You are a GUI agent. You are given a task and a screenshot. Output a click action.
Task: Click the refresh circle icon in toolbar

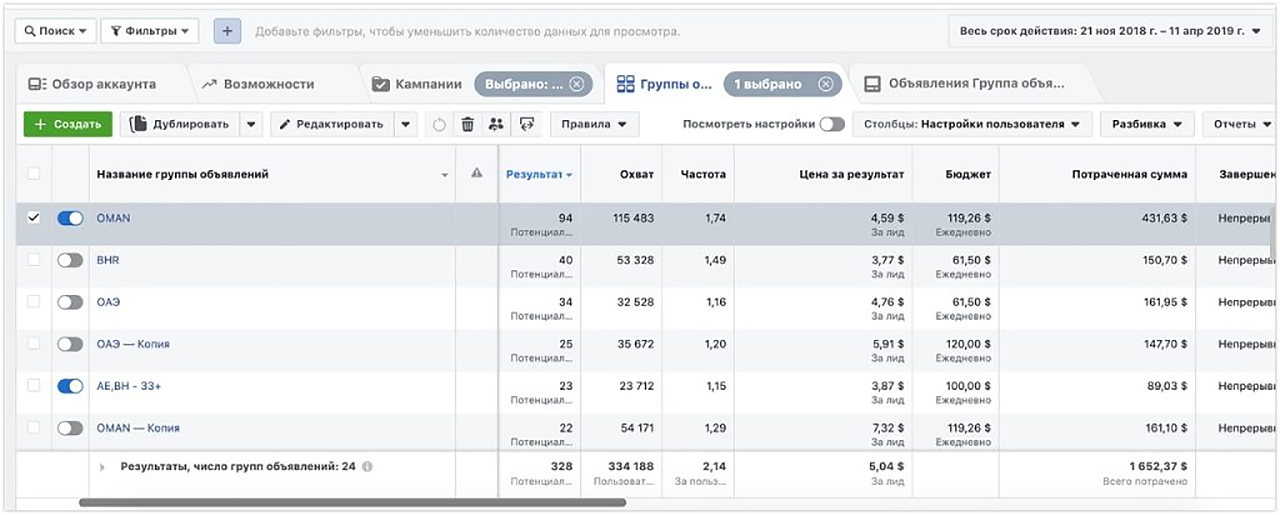tap(439, 125)
